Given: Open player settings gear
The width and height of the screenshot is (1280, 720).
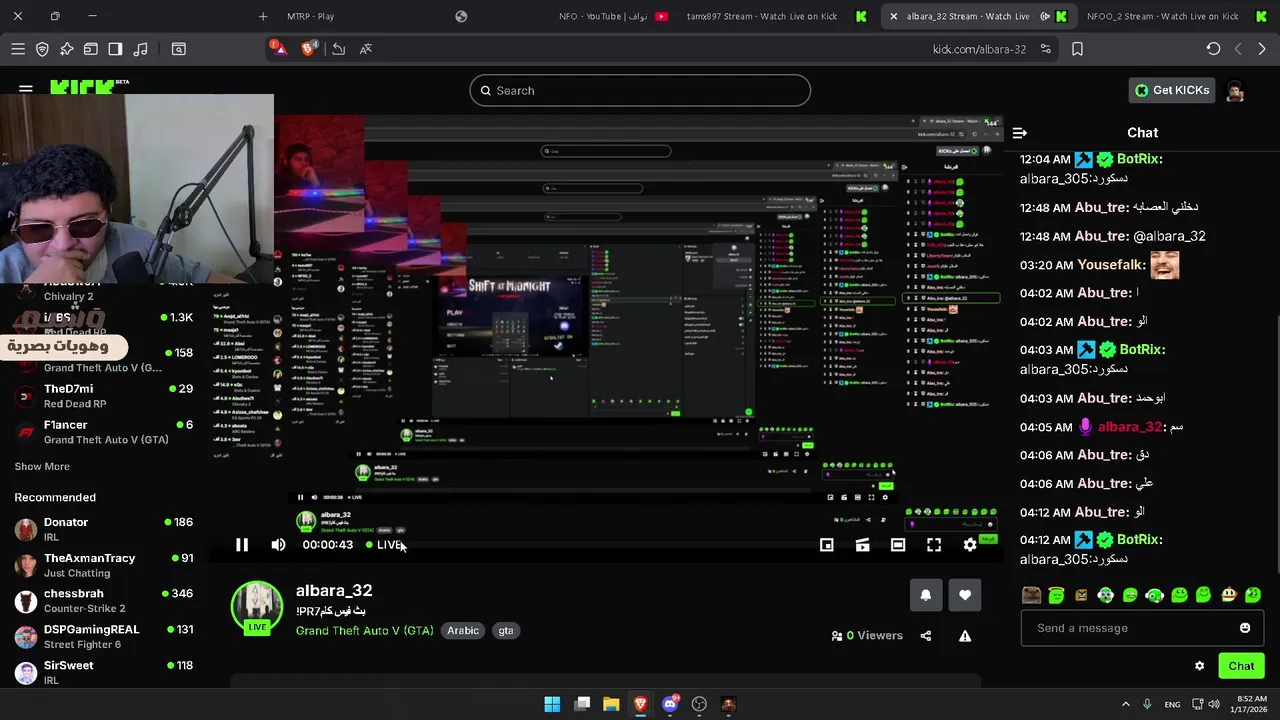Looking at the screenshot, I should 970,545.
